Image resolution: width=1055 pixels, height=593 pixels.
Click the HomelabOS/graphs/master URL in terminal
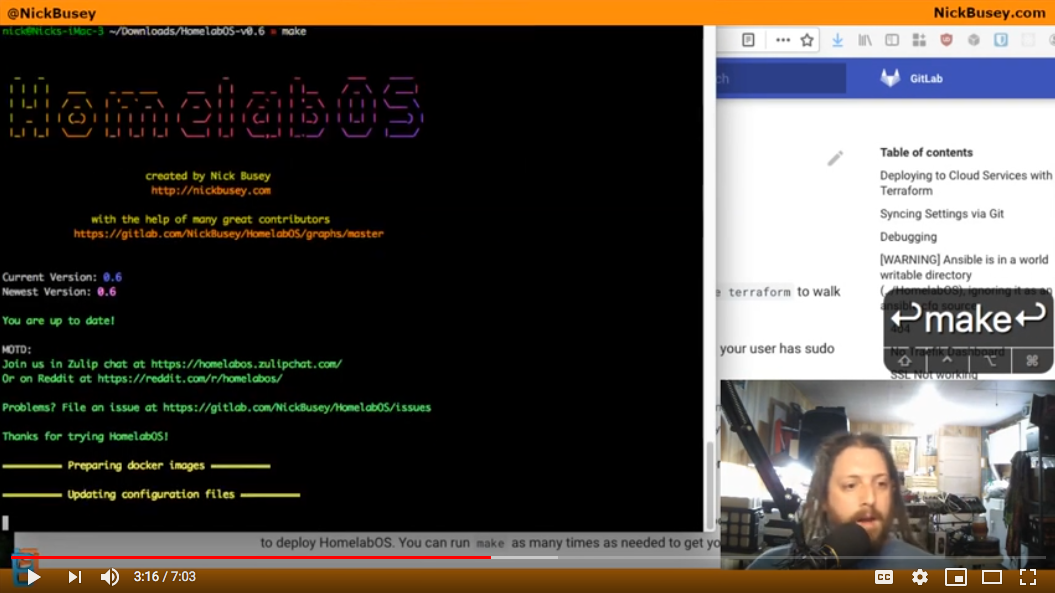pos(229,234)
